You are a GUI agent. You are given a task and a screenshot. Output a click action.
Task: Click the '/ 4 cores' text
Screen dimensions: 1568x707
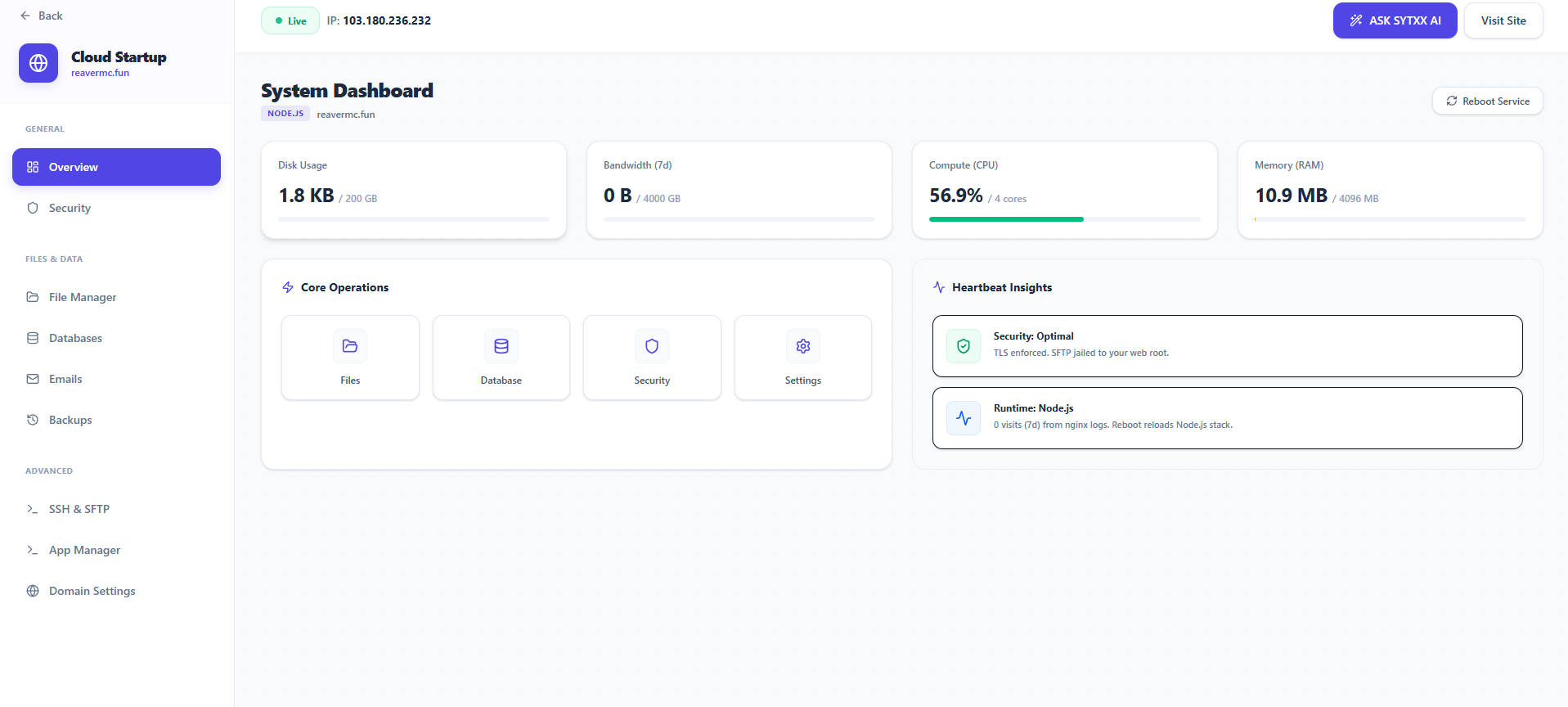click(x=1007, y=199)
